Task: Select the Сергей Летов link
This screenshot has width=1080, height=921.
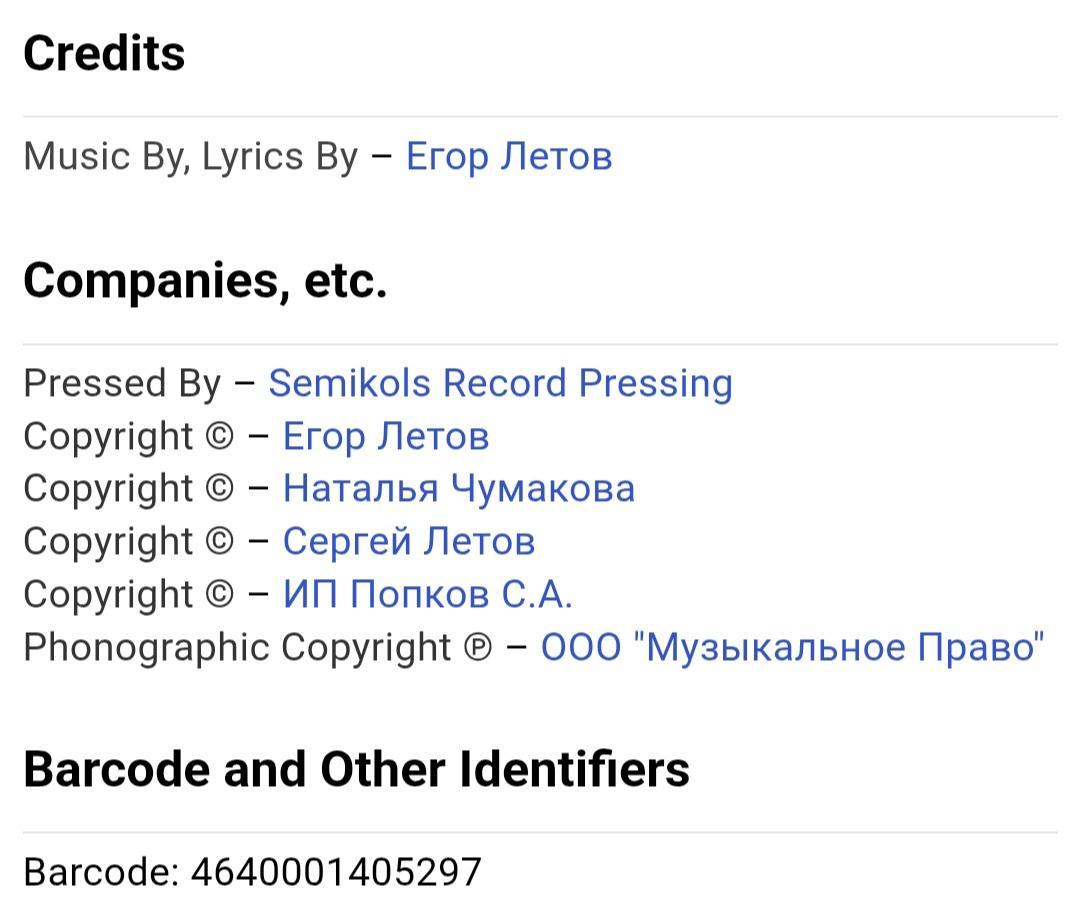Action: pos(408,541)
